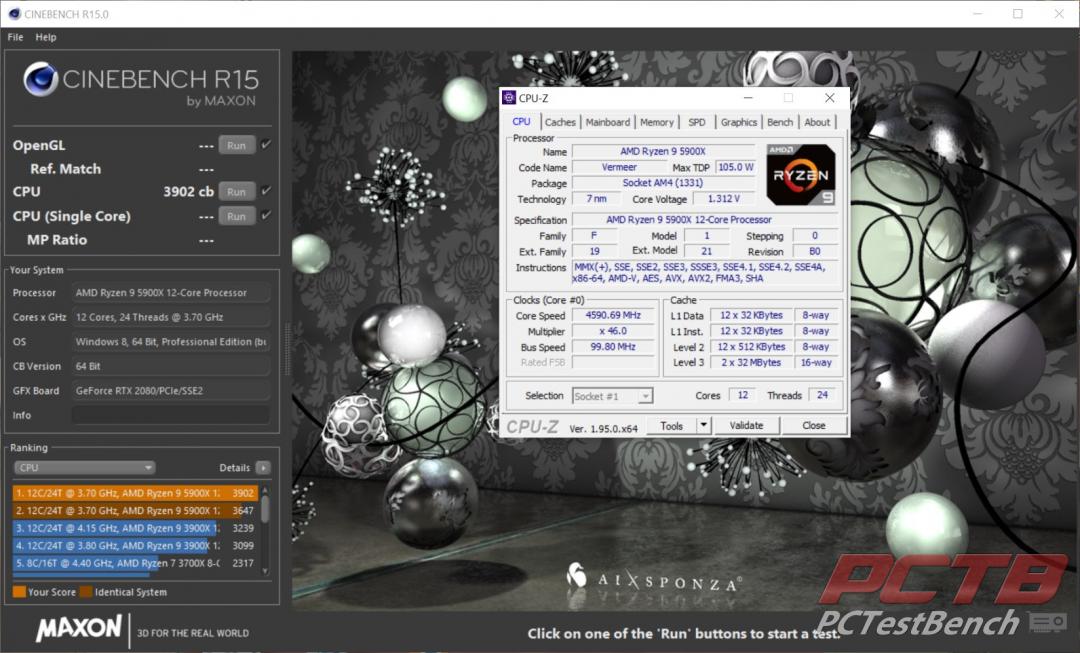Click the Code Name field Vermeer

pyautogui.click(x=619, y=167)
